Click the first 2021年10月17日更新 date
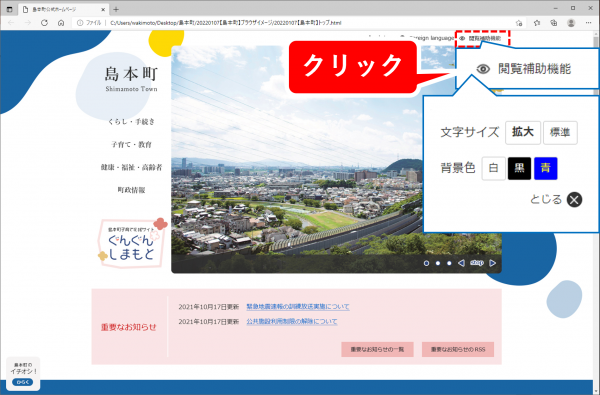The height and width of the screenshot is (395, 600). pyautogui.click(x=209, y=307)
